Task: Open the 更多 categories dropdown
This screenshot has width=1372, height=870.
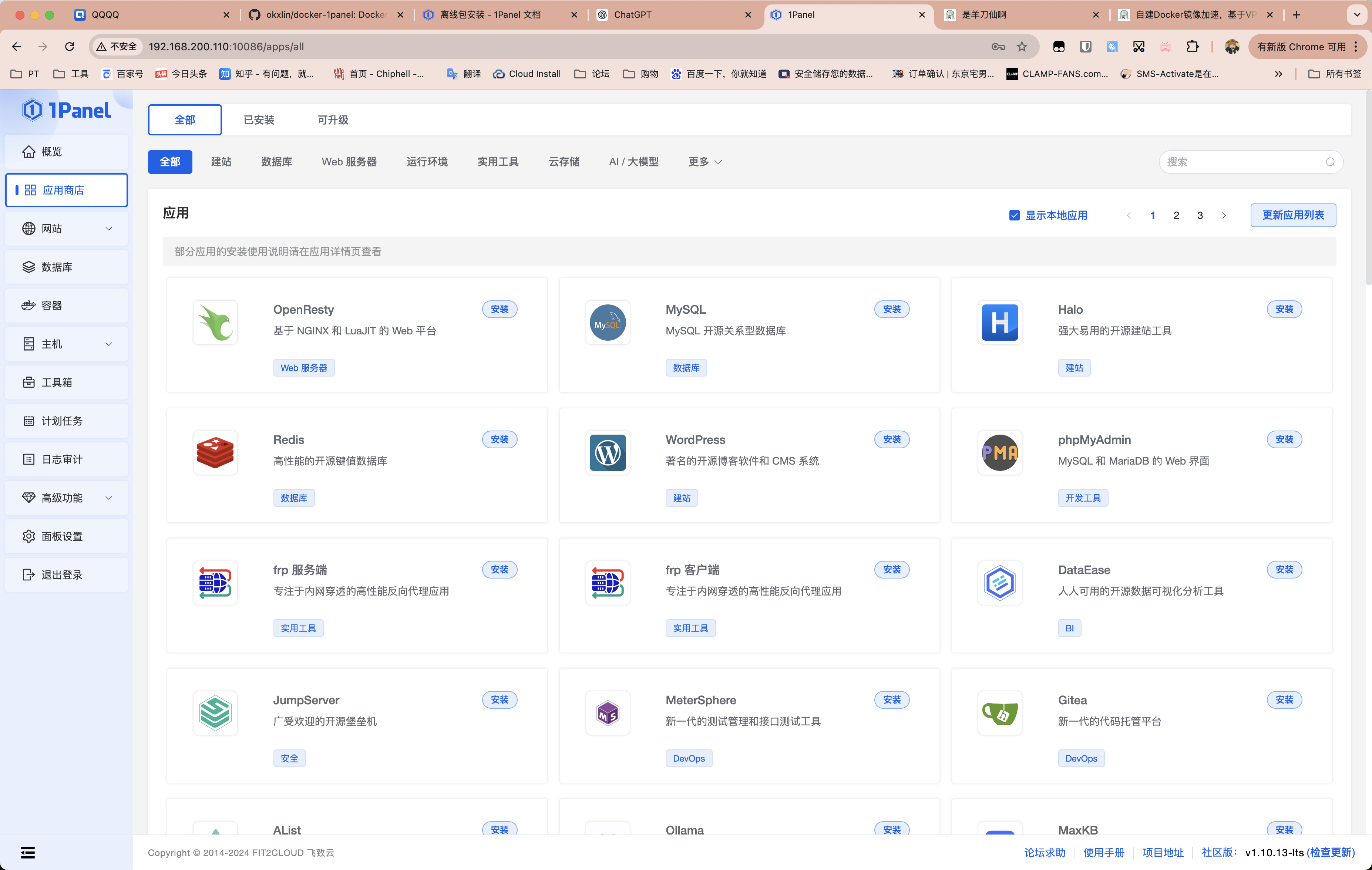Action: coord(705,162)
